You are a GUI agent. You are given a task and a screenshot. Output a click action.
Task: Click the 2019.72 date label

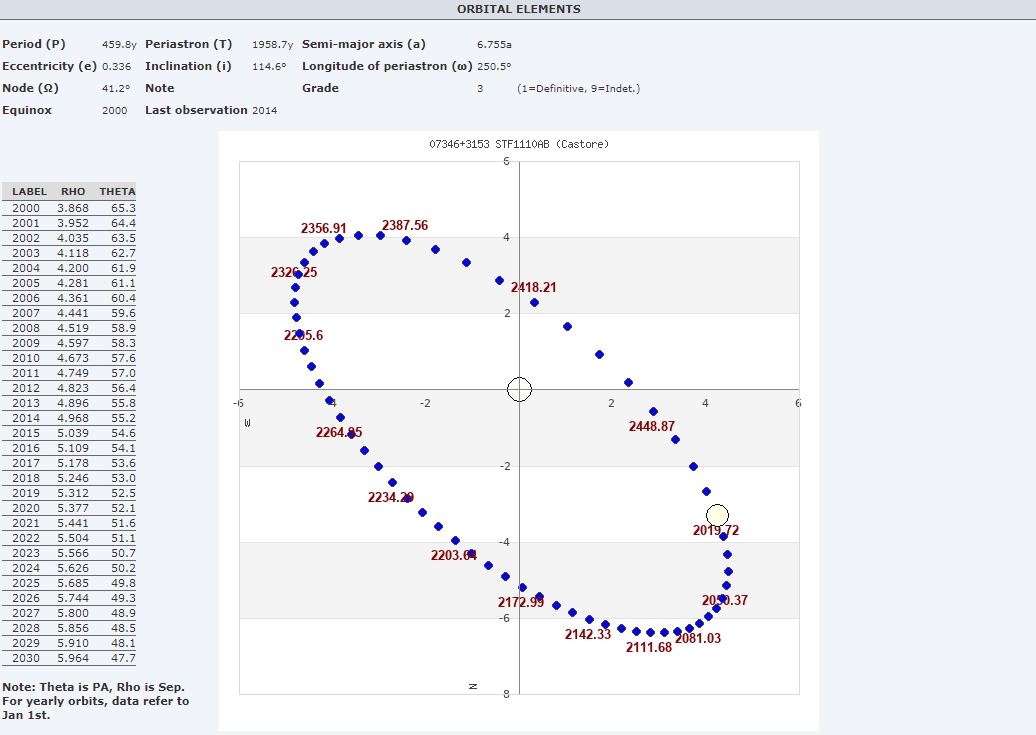coord(715,531)
